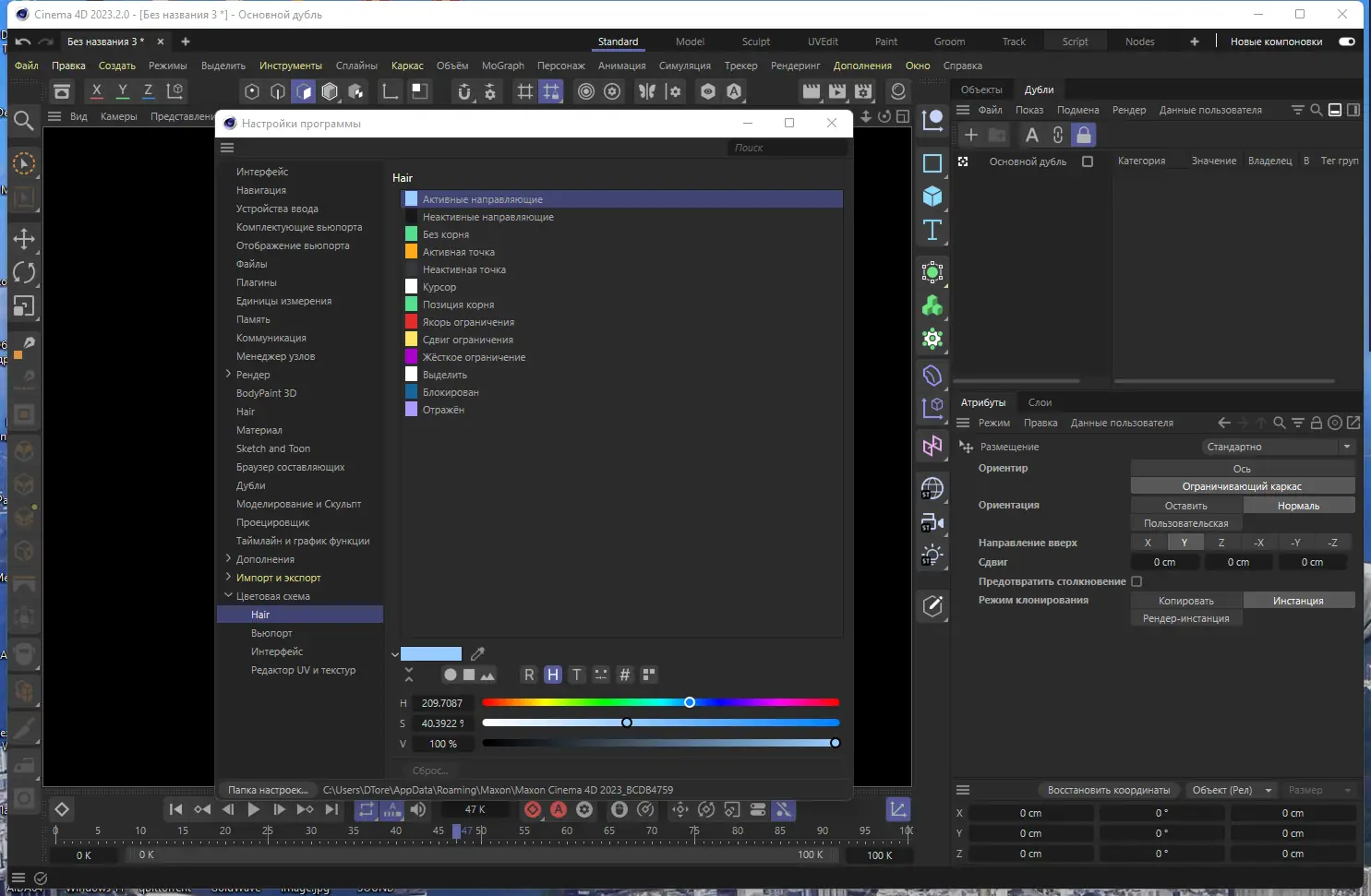Click the back arrow in the Attributes panel
1371x896 pixels.
pos(1224,423)
